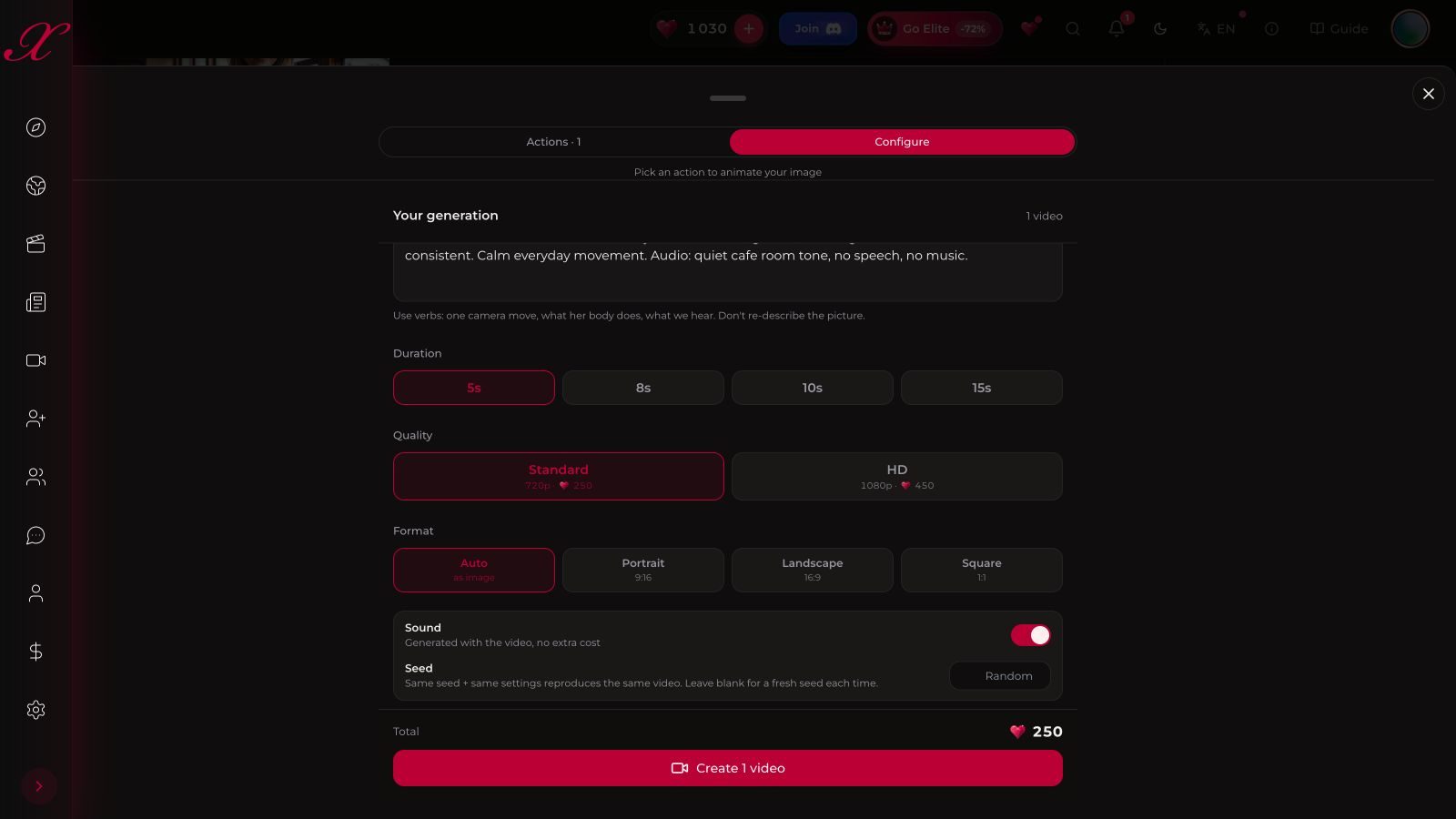The image size is (1456, 819).
Task: Select the Portrait 9:16 format
Action: 643,570
